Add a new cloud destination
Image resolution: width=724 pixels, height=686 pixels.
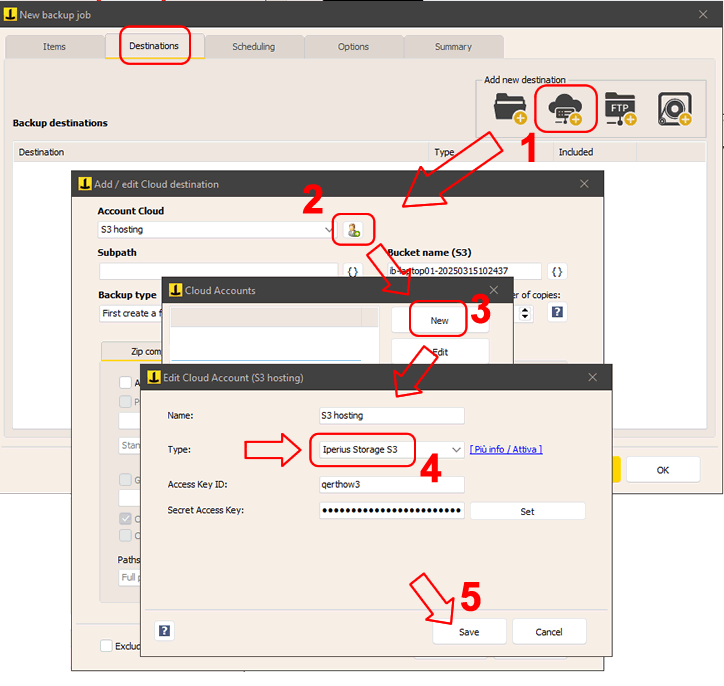tap(565, 109)
